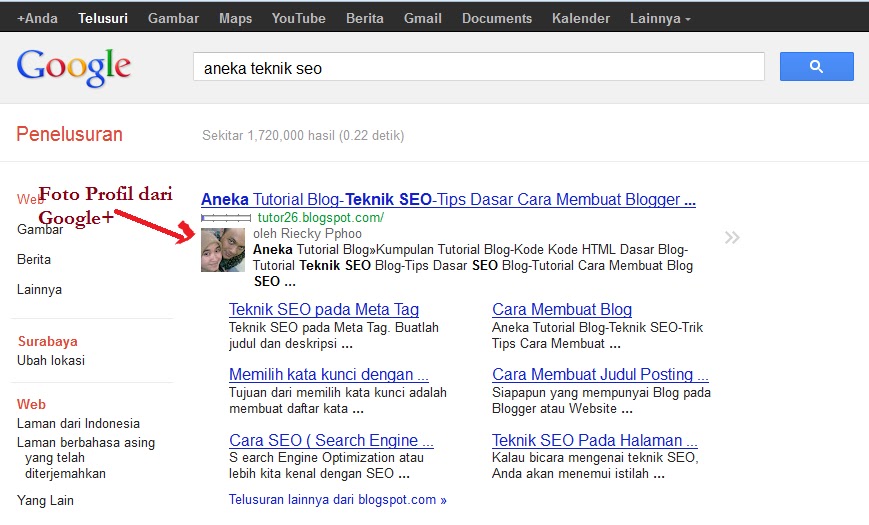
Task: Click result count 'Sekitar 1,720,000 hasil'
Action: click(269, 136)
